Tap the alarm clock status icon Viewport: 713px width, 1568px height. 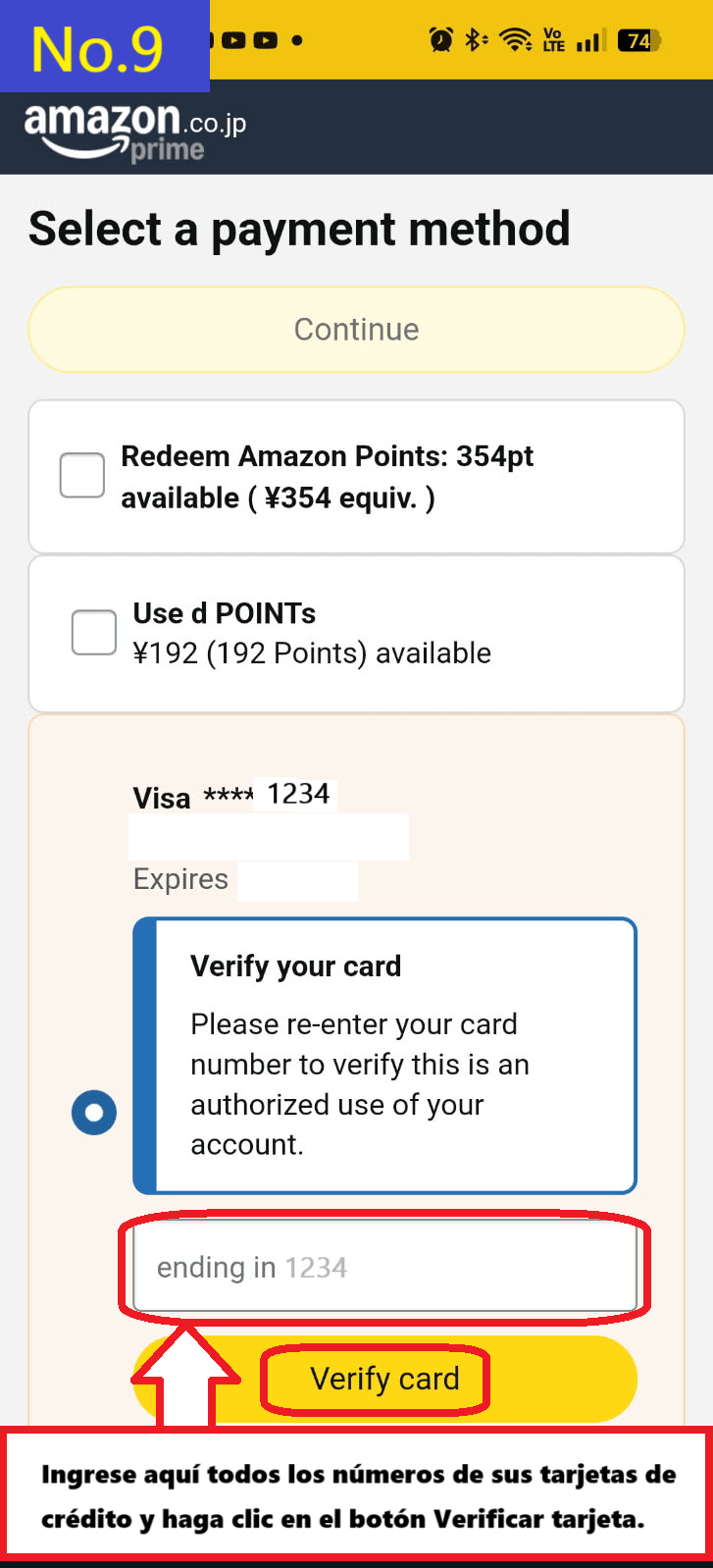coord(441,39)
